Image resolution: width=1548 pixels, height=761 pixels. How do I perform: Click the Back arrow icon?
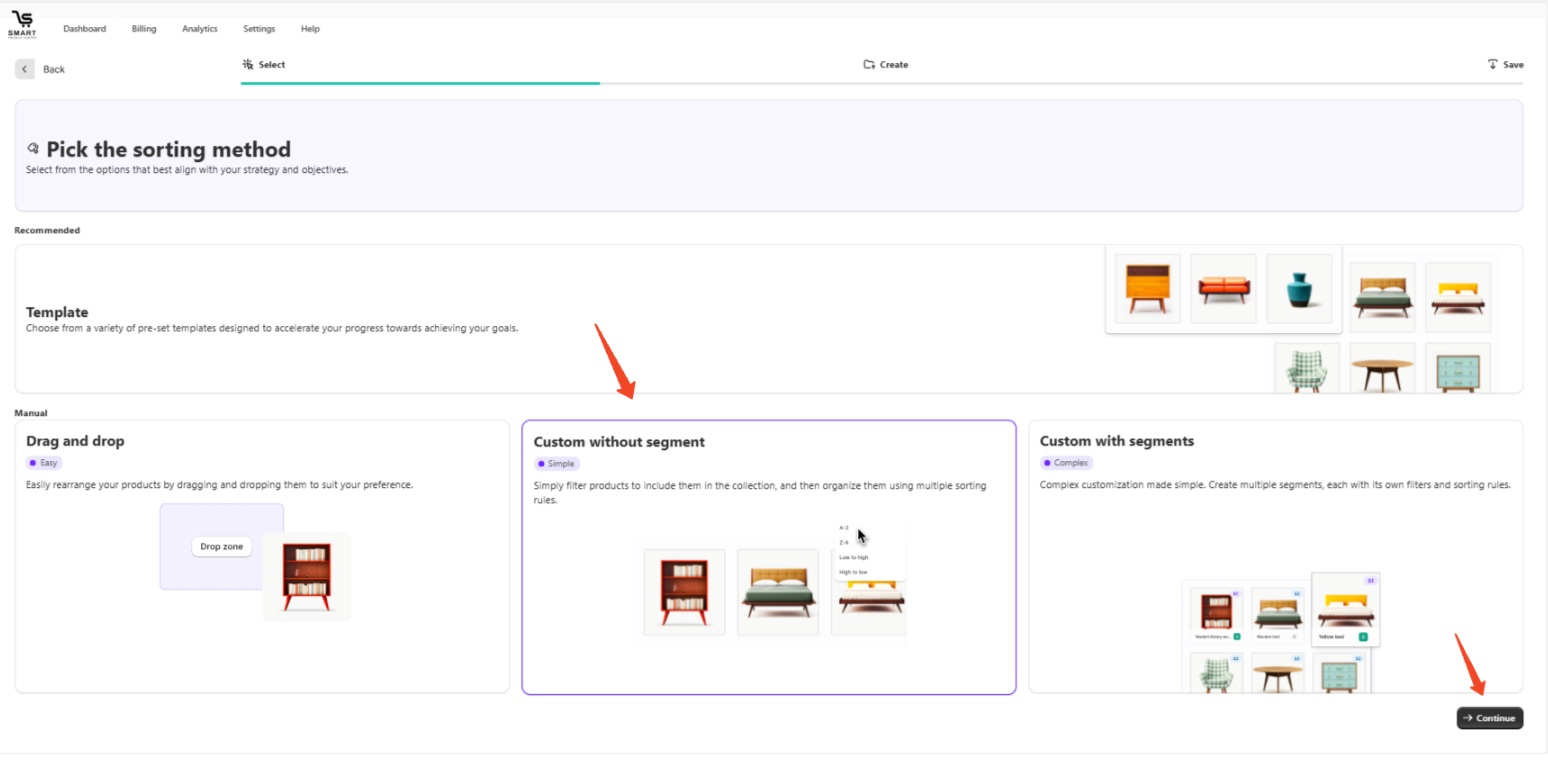click(x=25, y=69)
